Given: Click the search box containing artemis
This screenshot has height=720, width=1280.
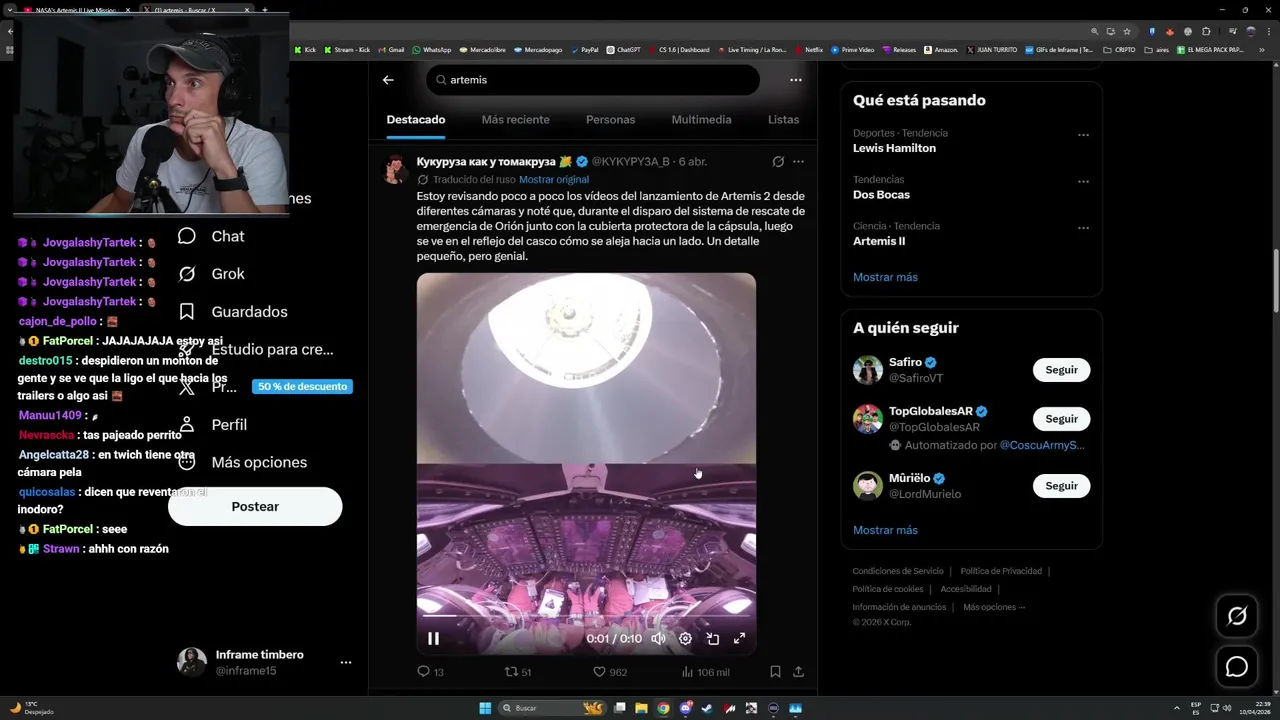Looking at the screenshot, I should [593, 80].
